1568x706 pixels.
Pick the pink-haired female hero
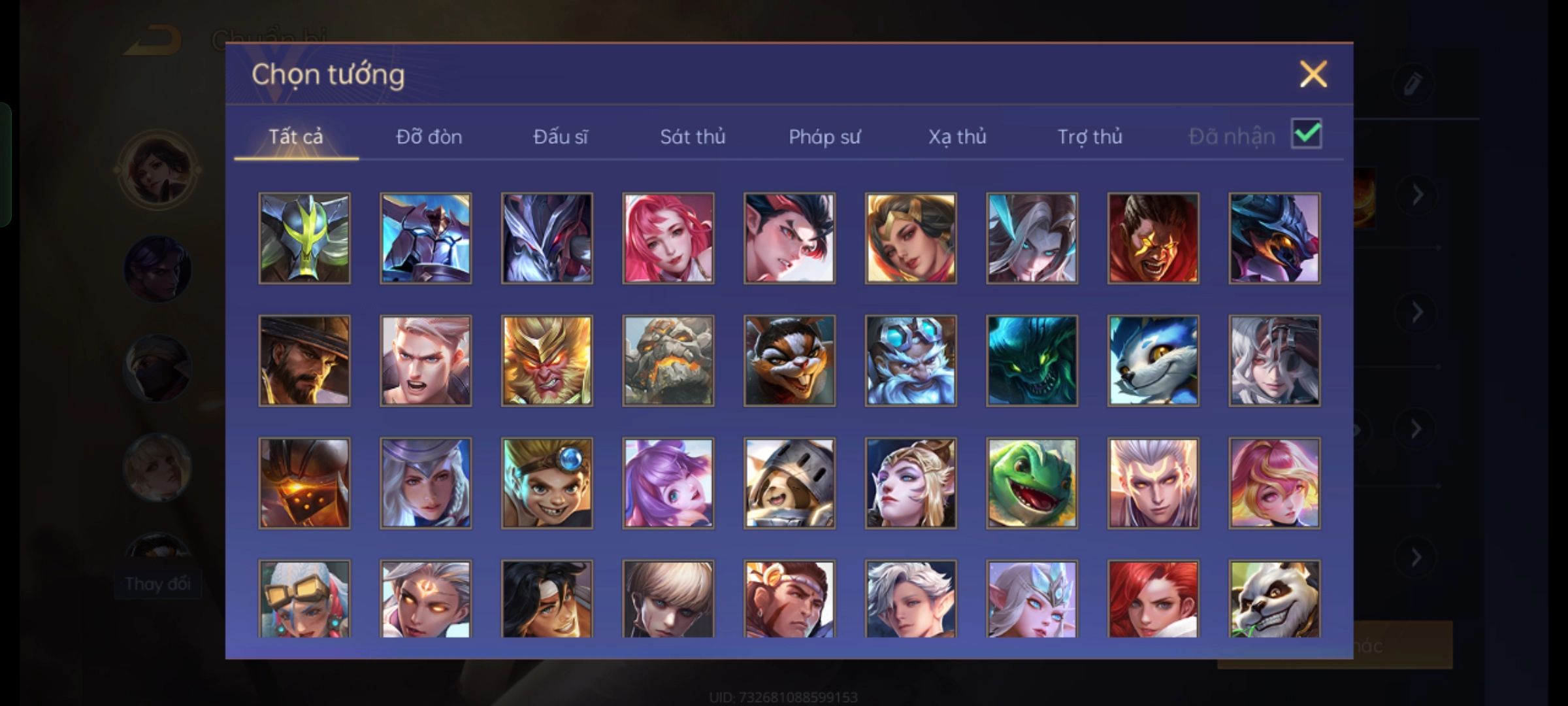[668, 238]
